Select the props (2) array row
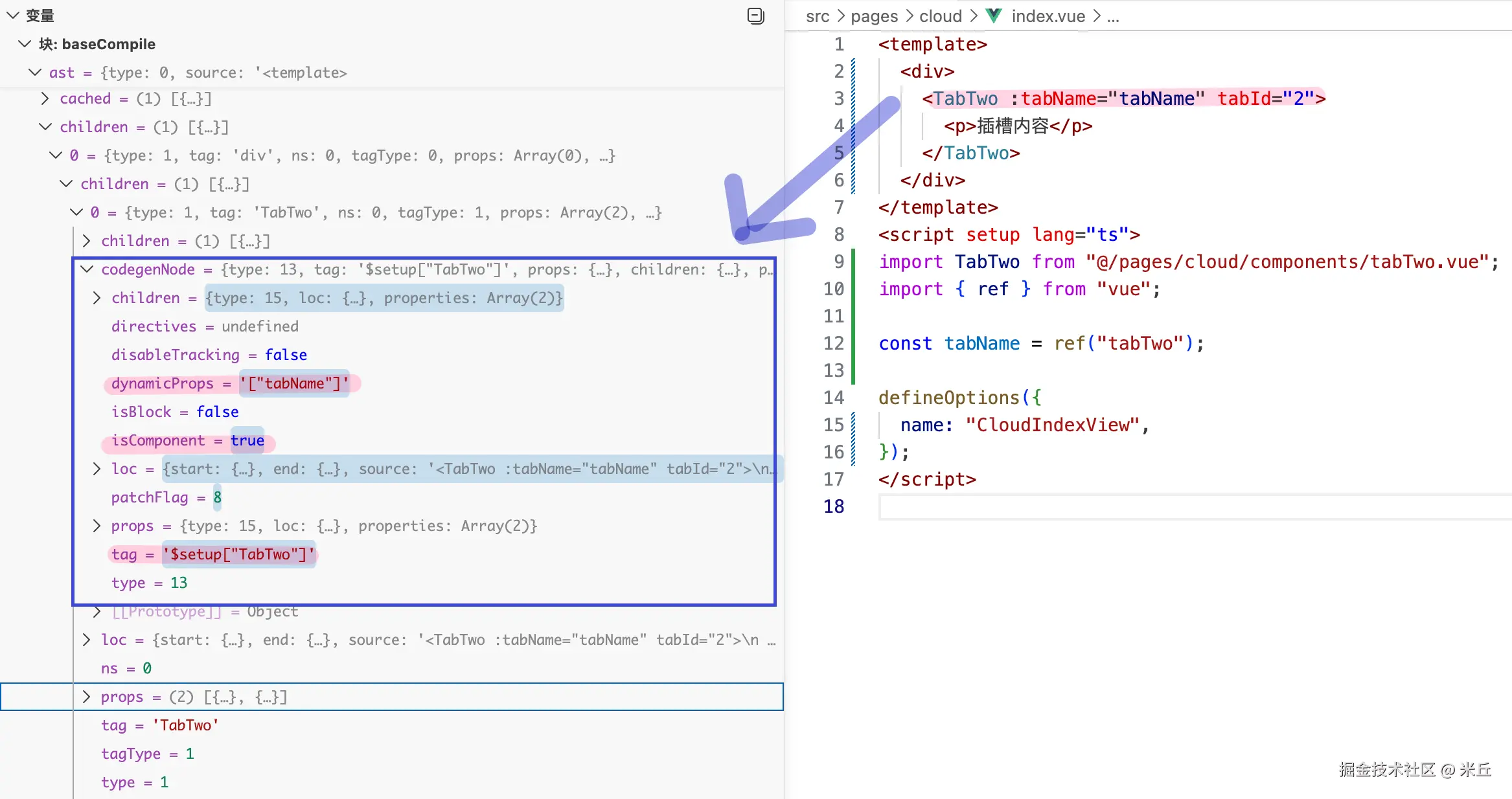This screenshot has height=799, width=1512. [194, 697]
